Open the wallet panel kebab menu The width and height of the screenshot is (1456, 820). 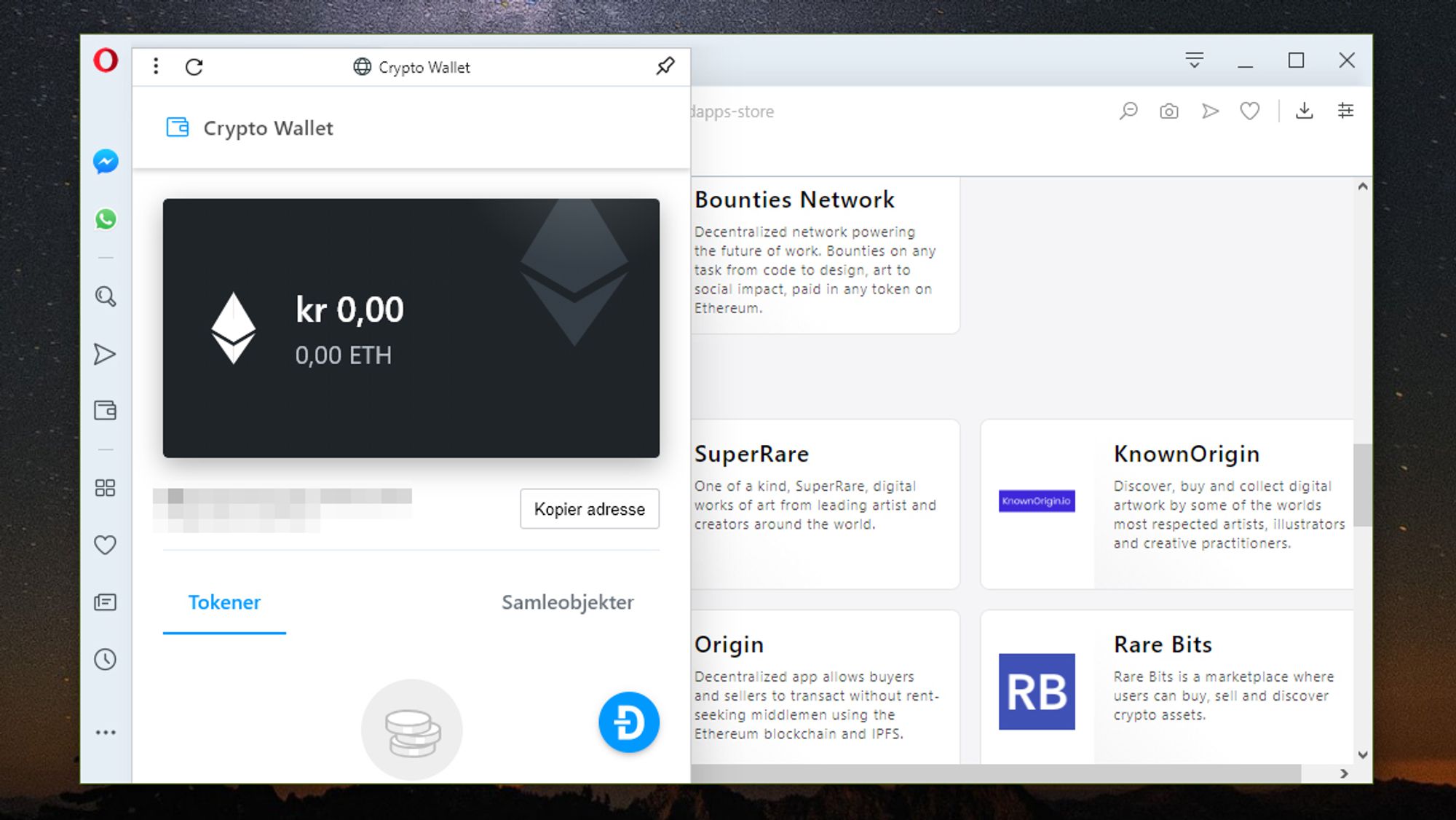156,66
